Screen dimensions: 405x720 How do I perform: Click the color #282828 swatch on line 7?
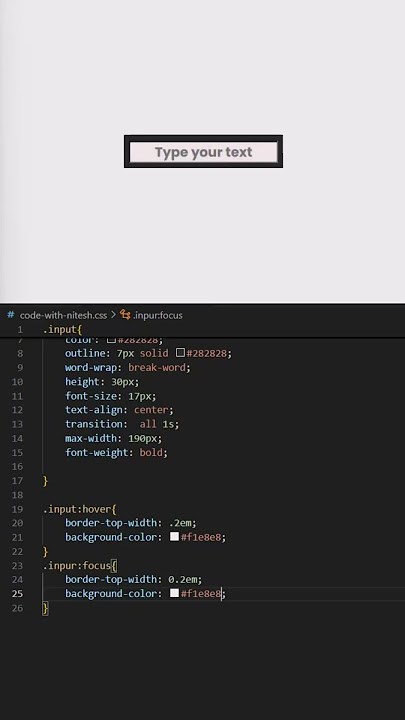click(x=111, y=340)
